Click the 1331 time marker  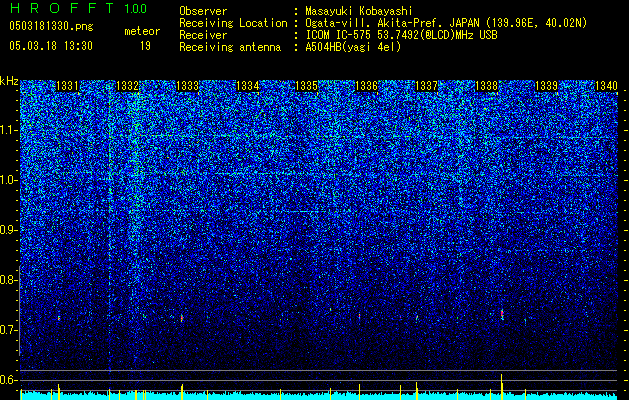67,86
